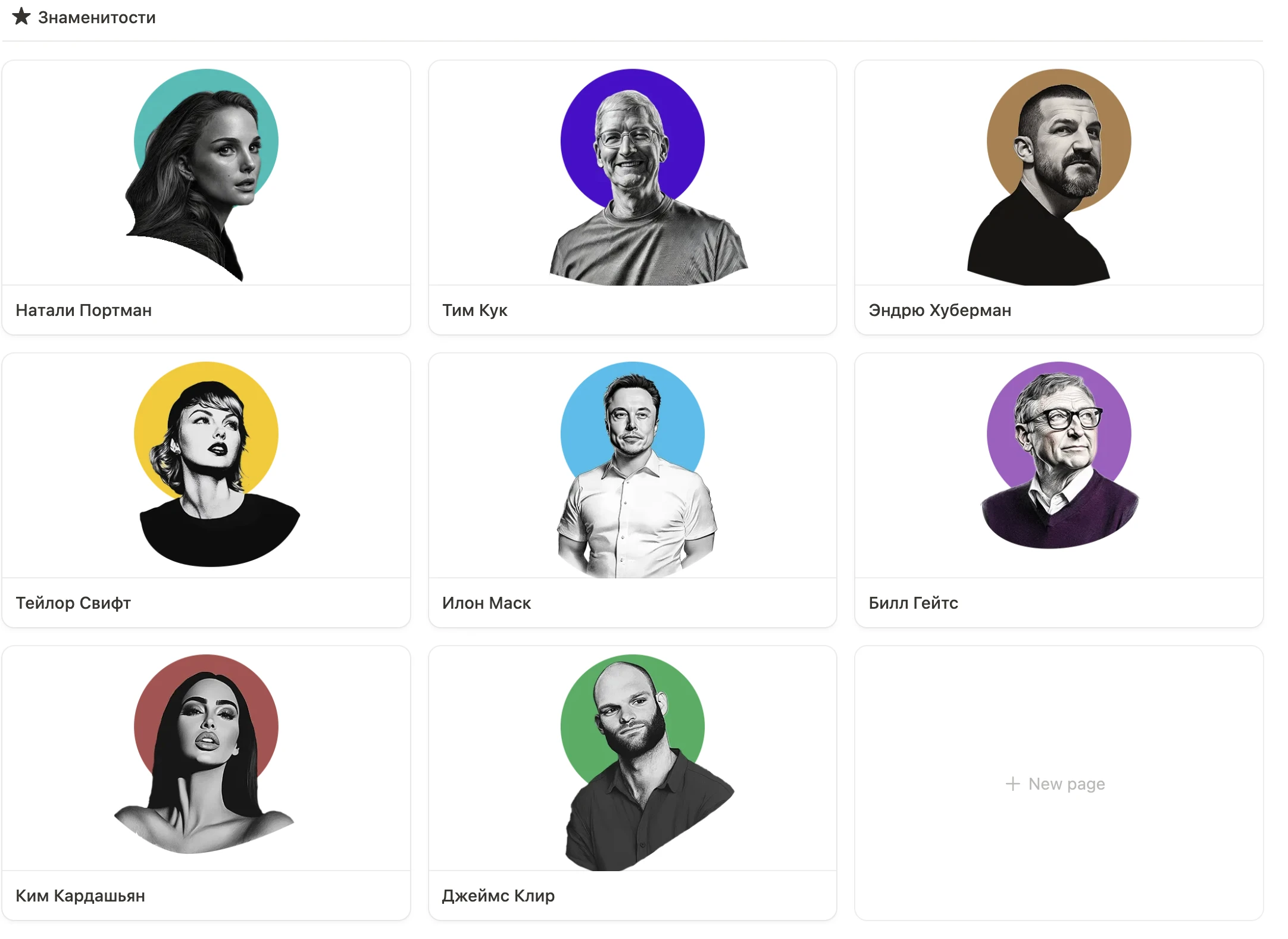
Task: Click the New page text label
Action: coord(1067,784)
